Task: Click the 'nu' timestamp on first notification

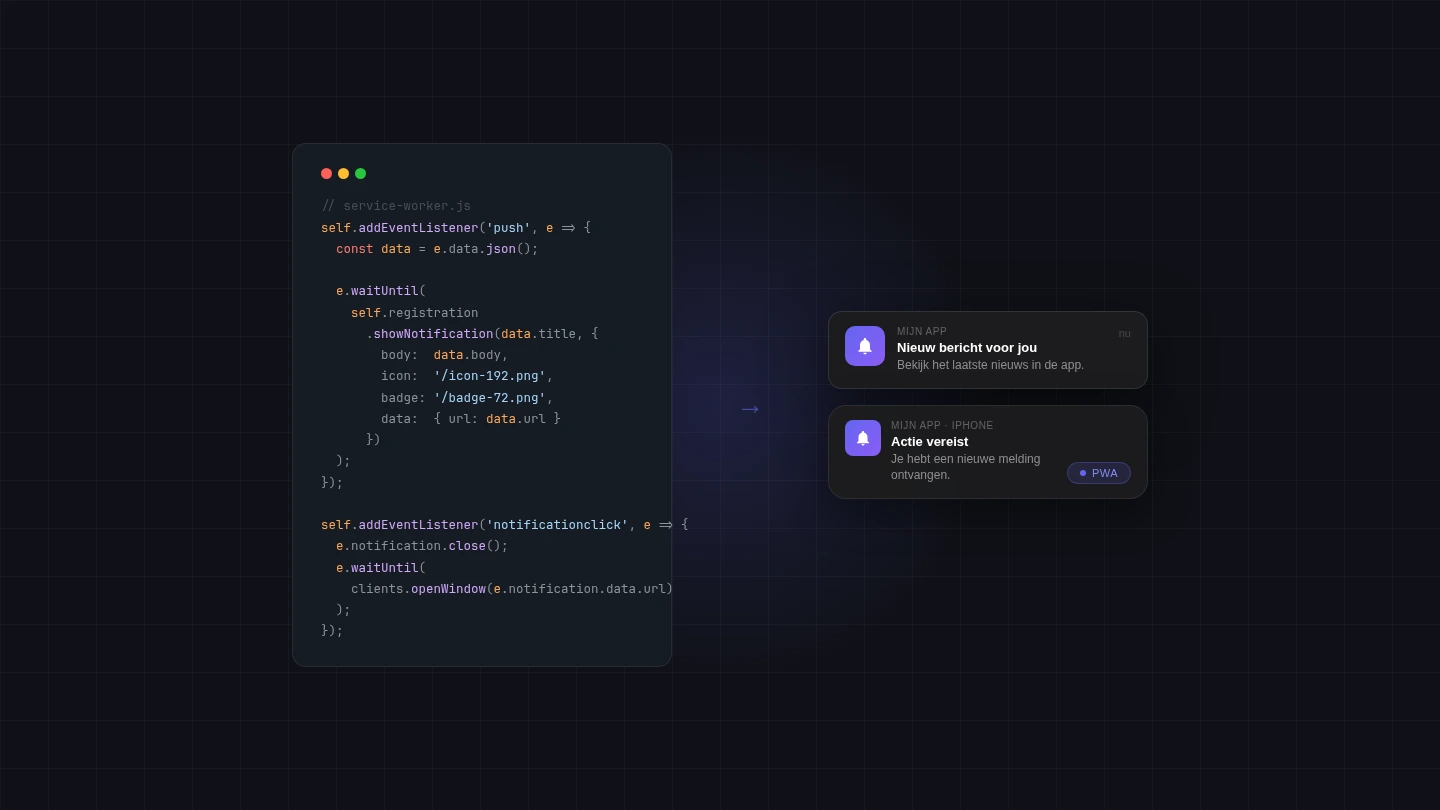Action: (x=1125, y=334)
